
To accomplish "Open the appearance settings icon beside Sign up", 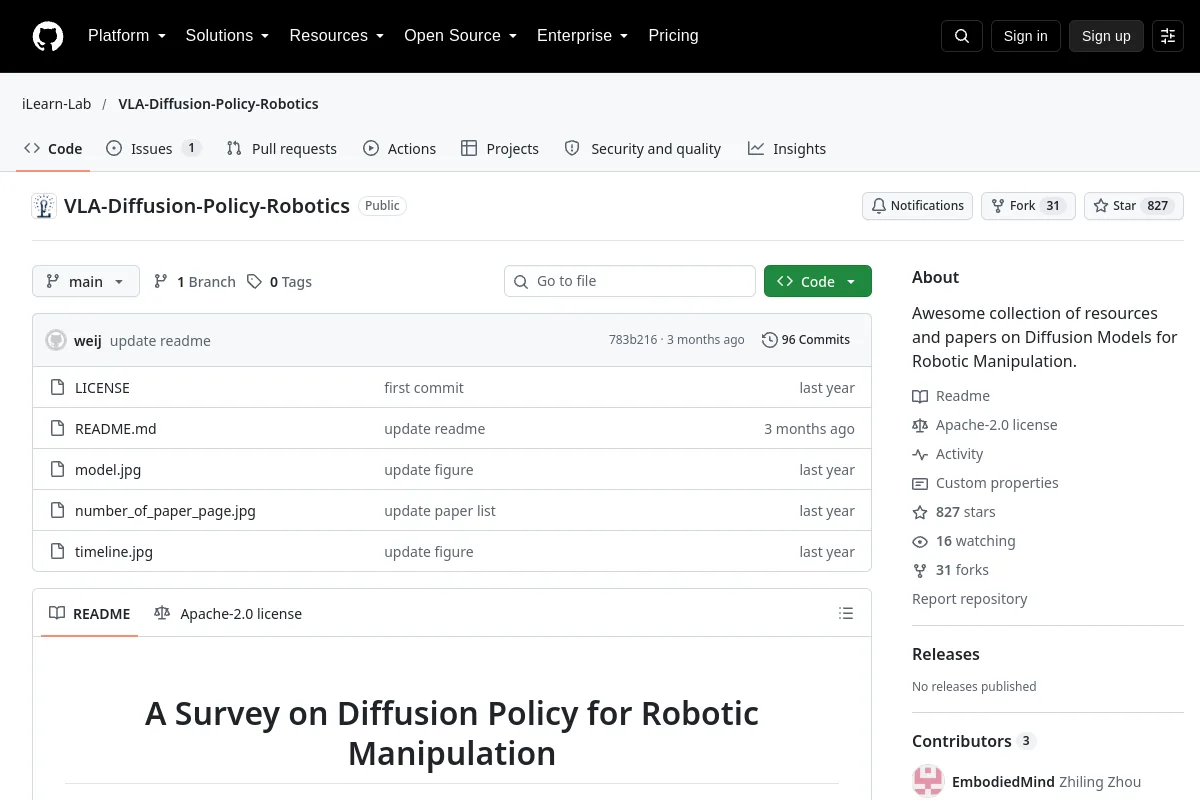I will point(1168,36).
